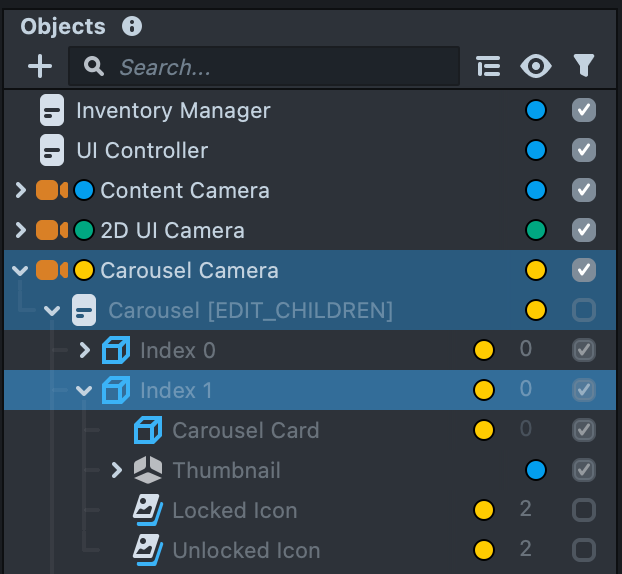
Task: Expand the Thumbnail object children
Action: (x=116, y=470)
